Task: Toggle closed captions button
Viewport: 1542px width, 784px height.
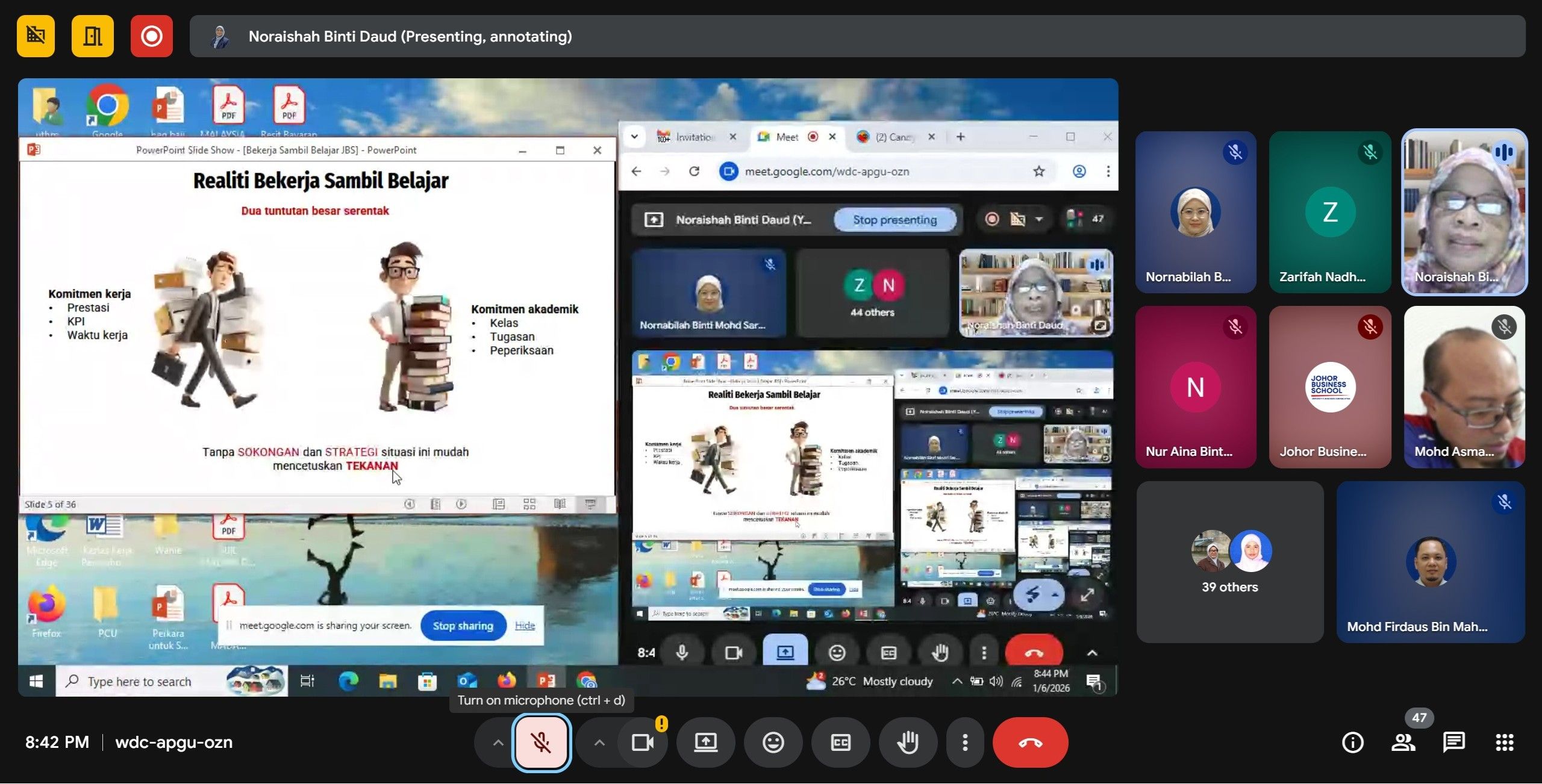Action: click(x=840, y=742)
